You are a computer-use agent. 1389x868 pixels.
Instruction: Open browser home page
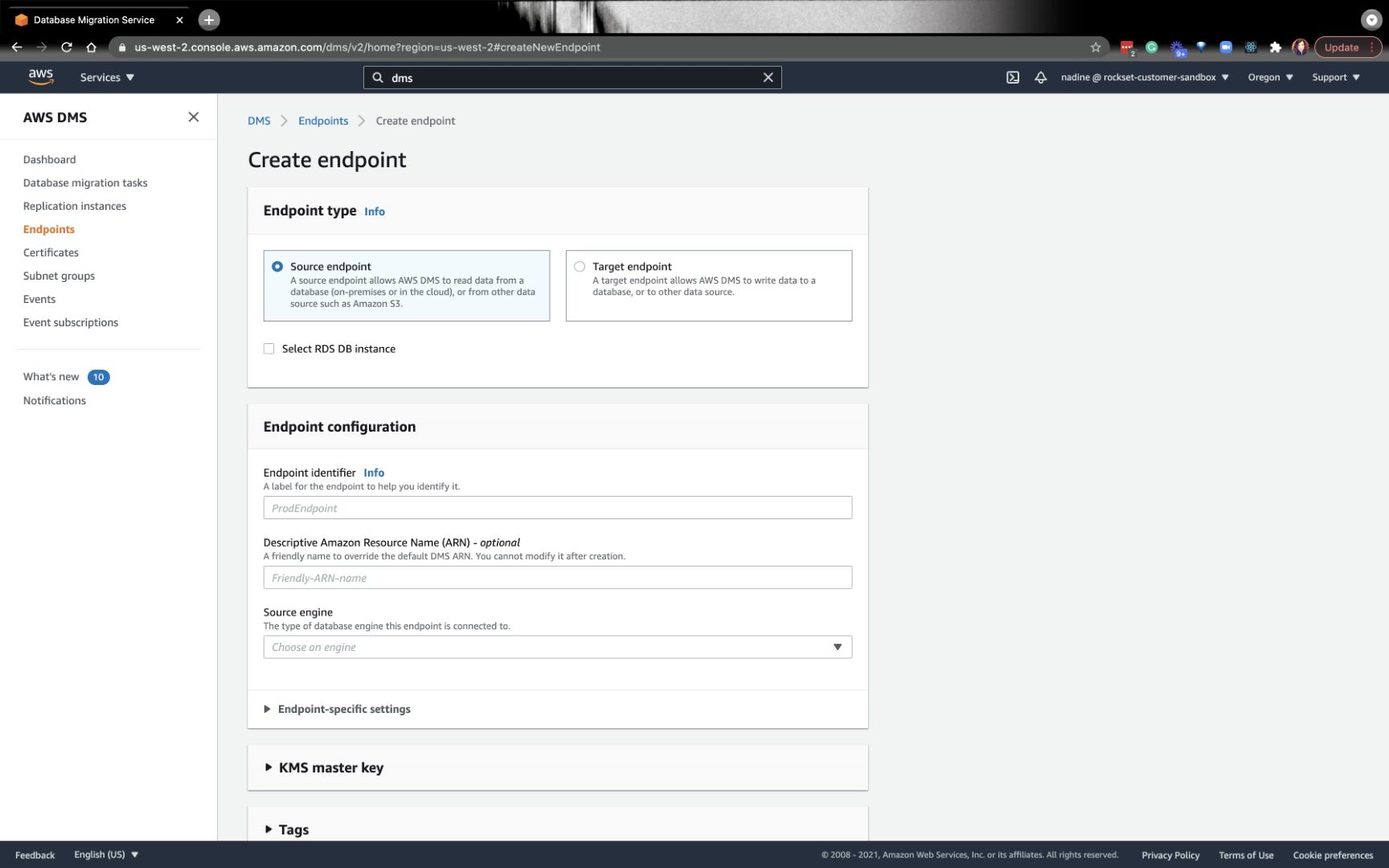click(92, 47)
